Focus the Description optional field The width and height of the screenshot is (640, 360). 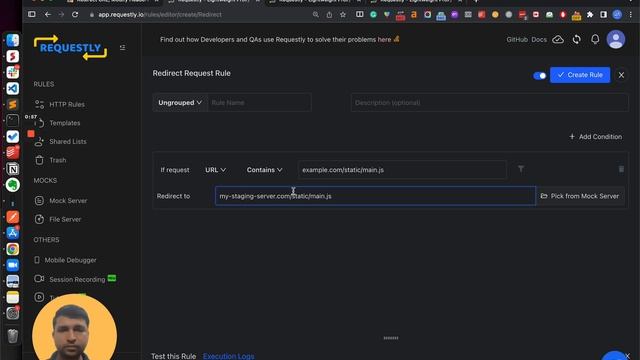(489, 103)
